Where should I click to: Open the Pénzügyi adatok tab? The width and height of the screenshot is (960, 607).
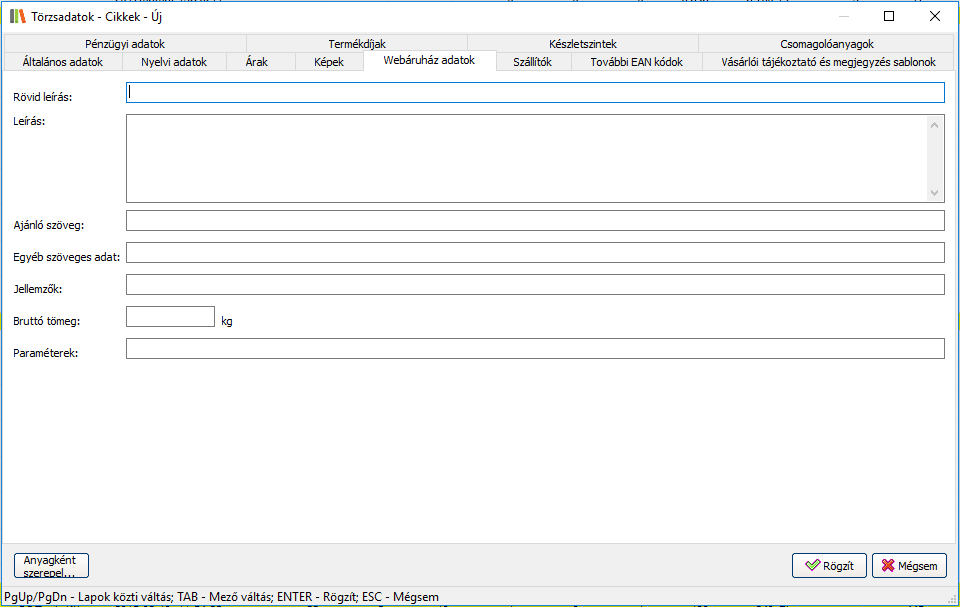(x=125, y=44)
